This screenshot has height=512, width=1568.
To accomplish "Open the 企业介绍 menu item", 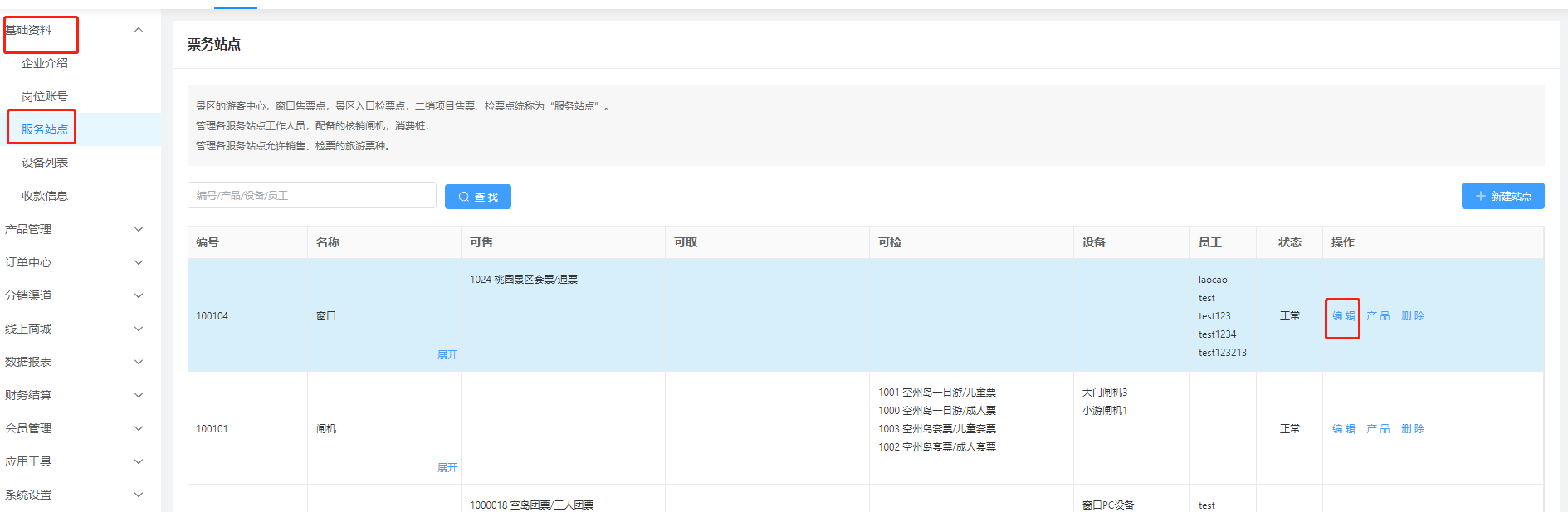I will click(45, 63).
